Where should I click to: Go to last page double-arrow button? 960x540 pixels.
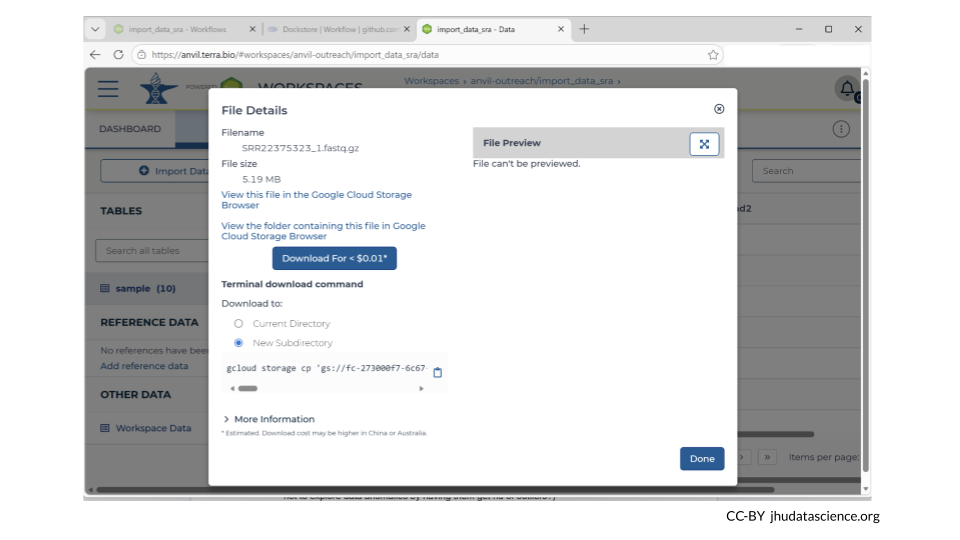(x=767, y=457)
